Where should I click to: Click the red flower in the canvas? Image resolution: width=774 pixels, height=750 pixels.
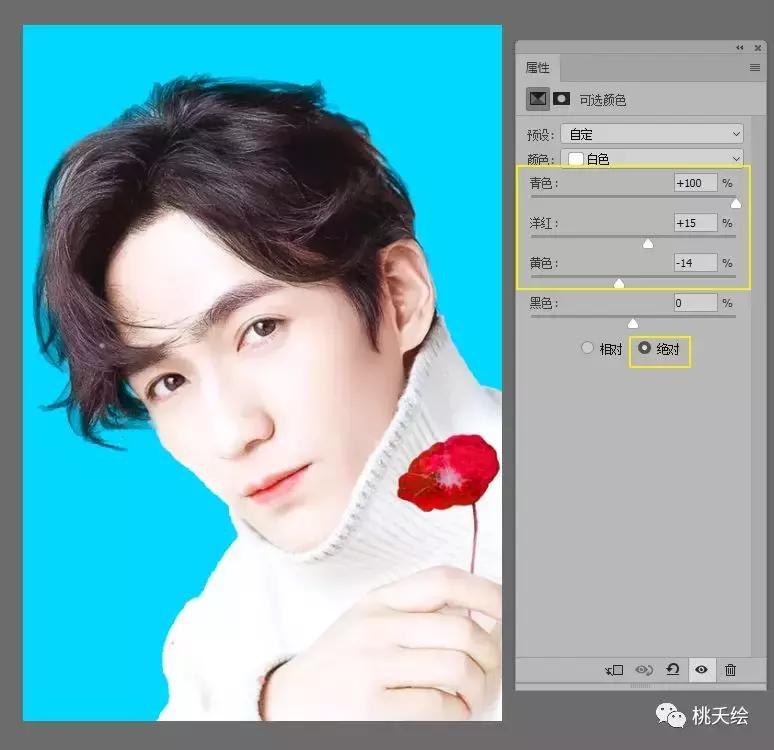click(x=448, y=473)
